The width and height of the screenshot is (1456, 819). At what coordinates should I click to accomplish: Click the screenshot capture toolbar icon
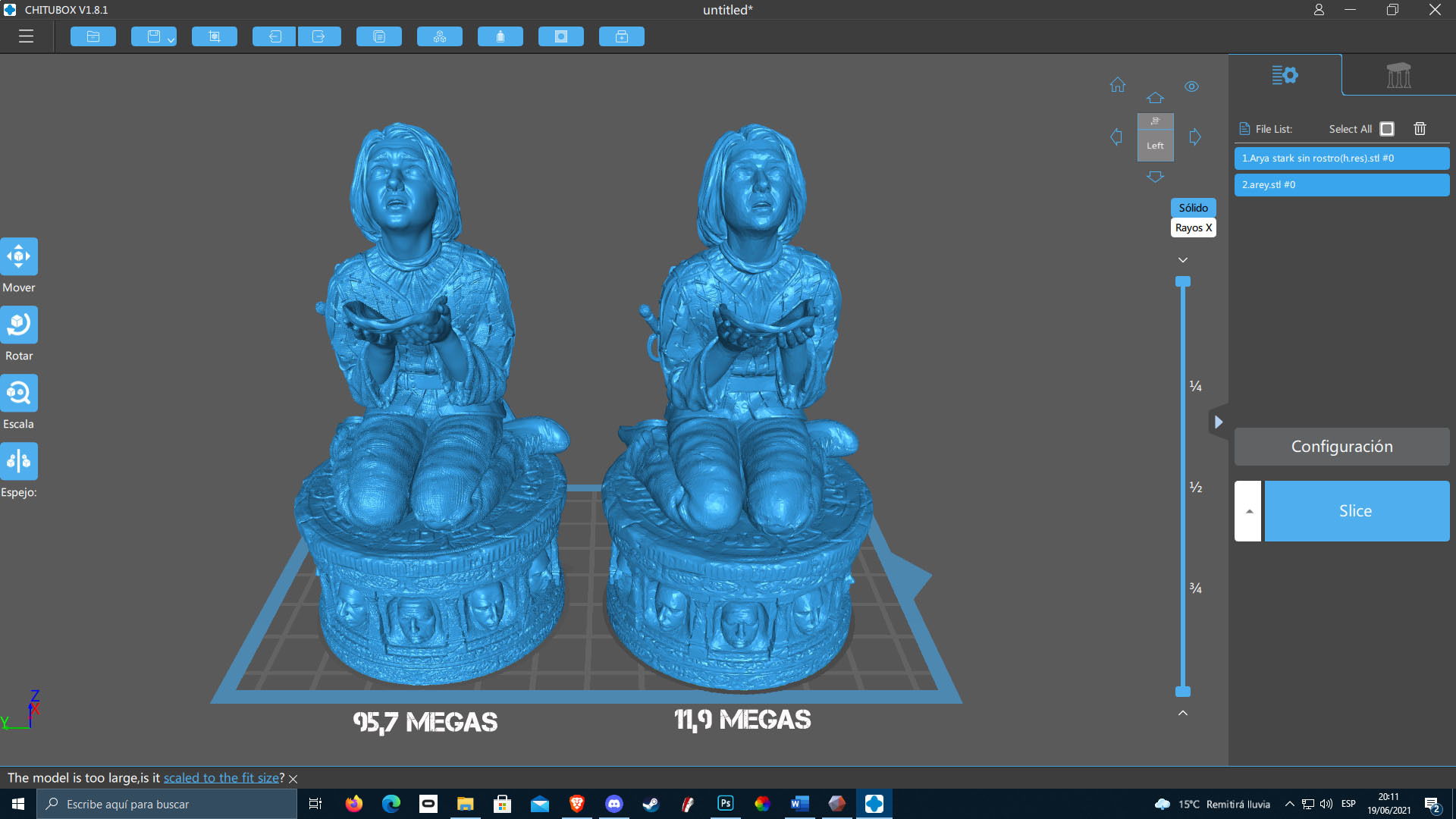coord(215,36)
